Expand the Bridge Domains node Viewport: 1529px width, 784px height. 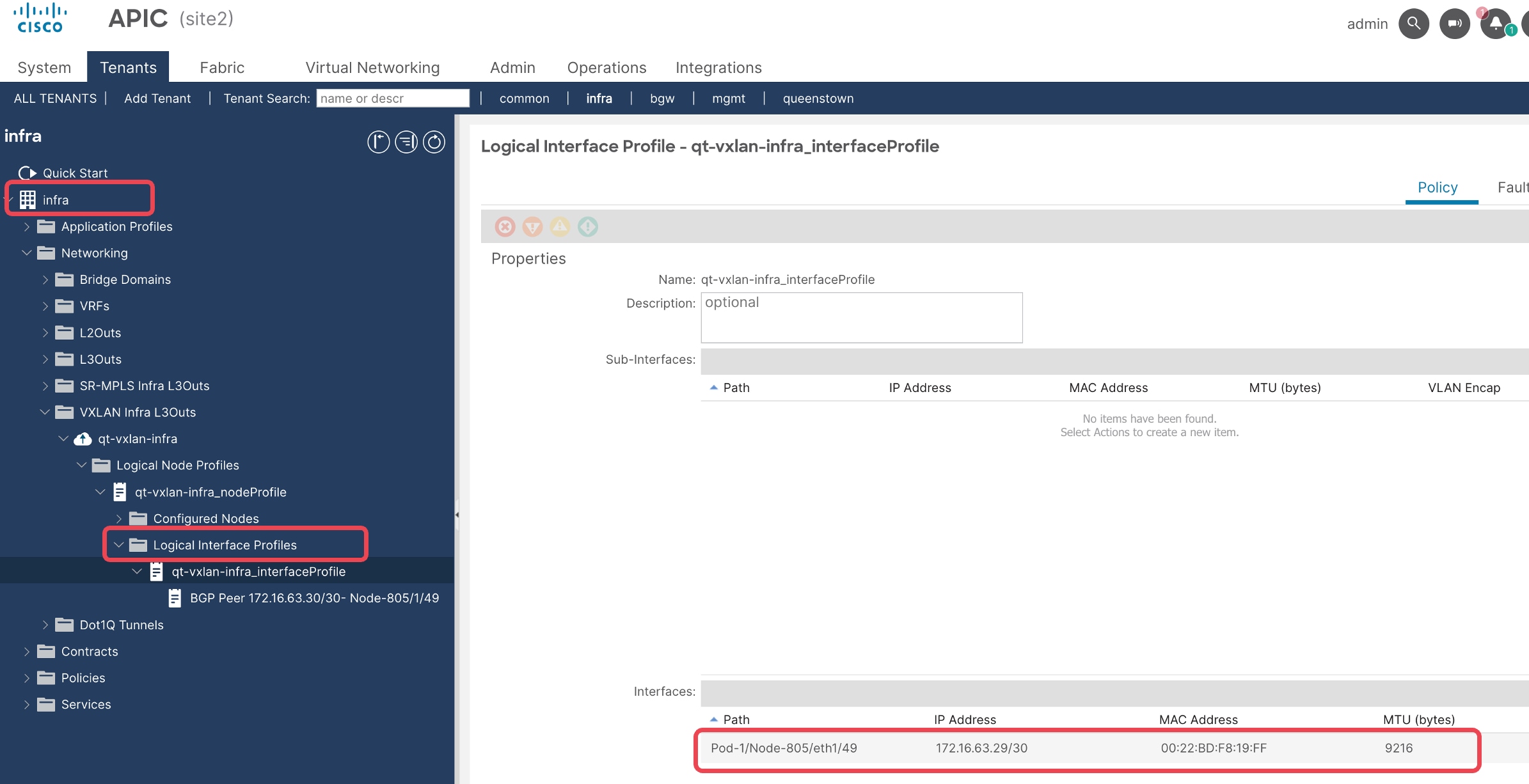click(45, 279)
